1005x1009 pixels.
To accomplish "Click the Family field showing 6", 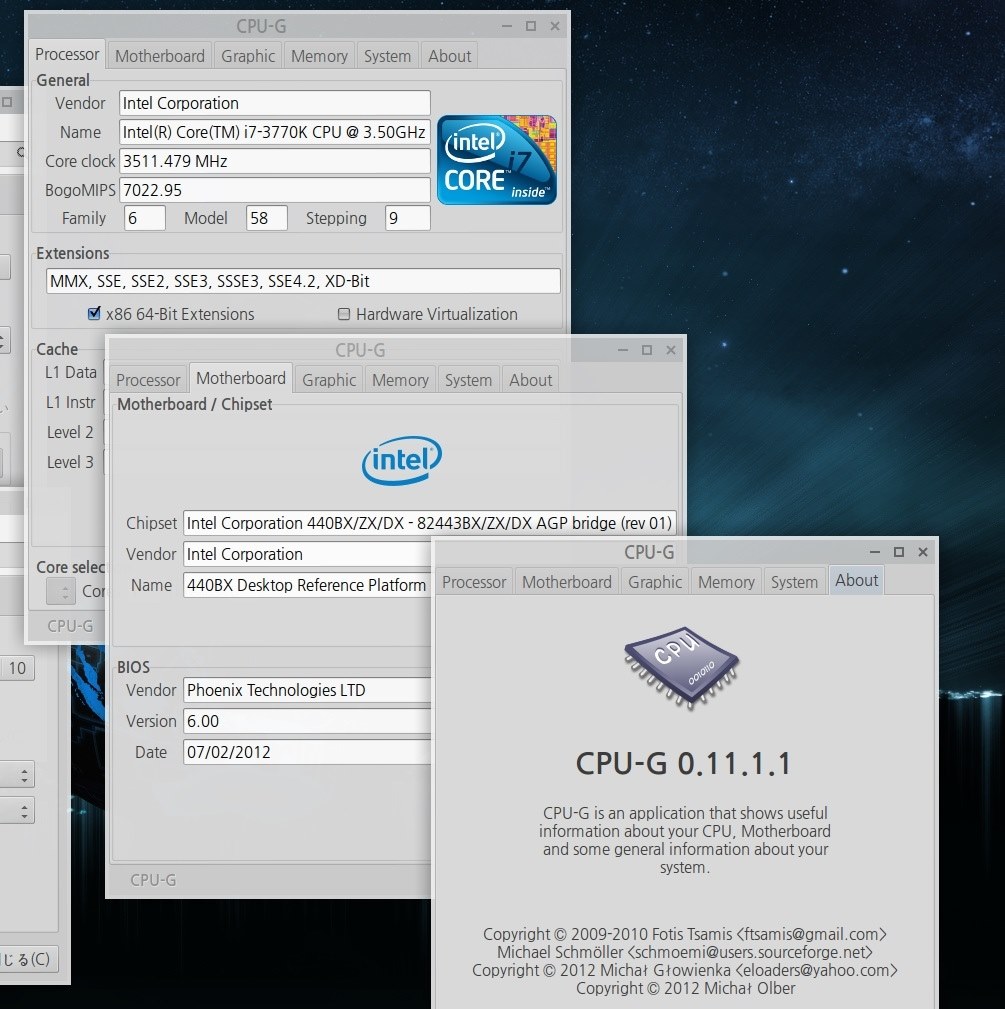I will point(145,218).
